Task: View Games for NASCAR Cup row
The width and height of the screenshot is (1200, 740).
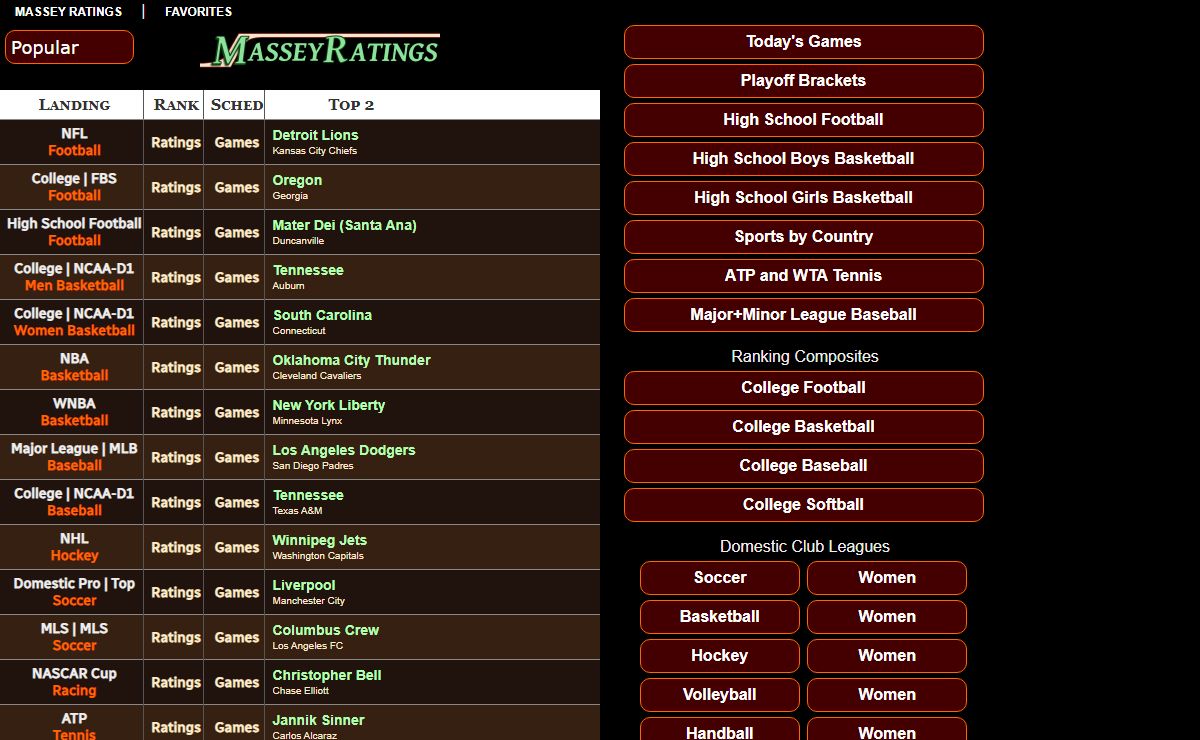Action: tap(237, 682)
